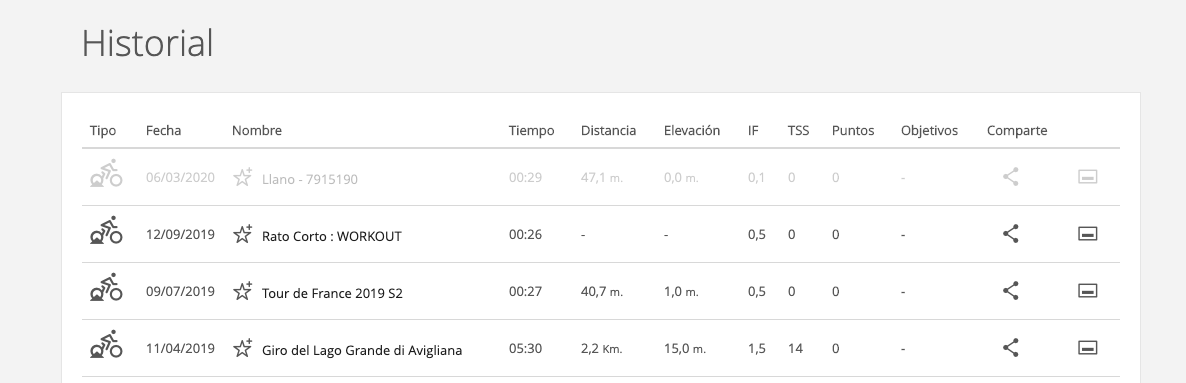
Task: Favorite the Rato Corto : WORKOUT activity star
Action: pyautogui.click(x=242, y=235)
